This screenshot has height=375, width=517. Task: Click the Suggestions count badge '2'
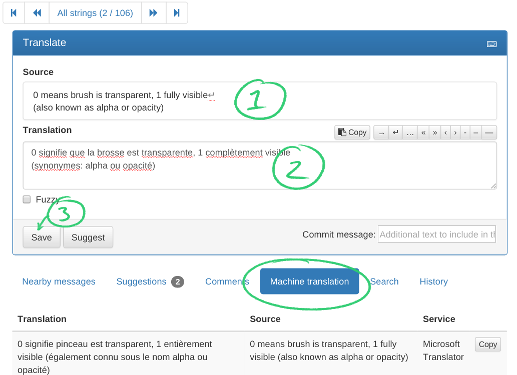(178, 282)
